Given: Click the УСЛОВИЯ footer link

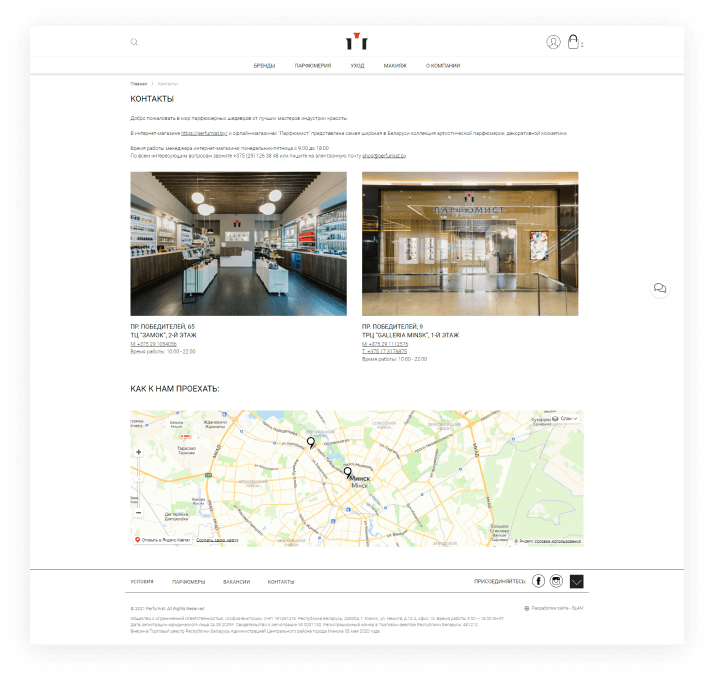Looking at the screenshot, I should pyautogui.click(x=142, y=581).
